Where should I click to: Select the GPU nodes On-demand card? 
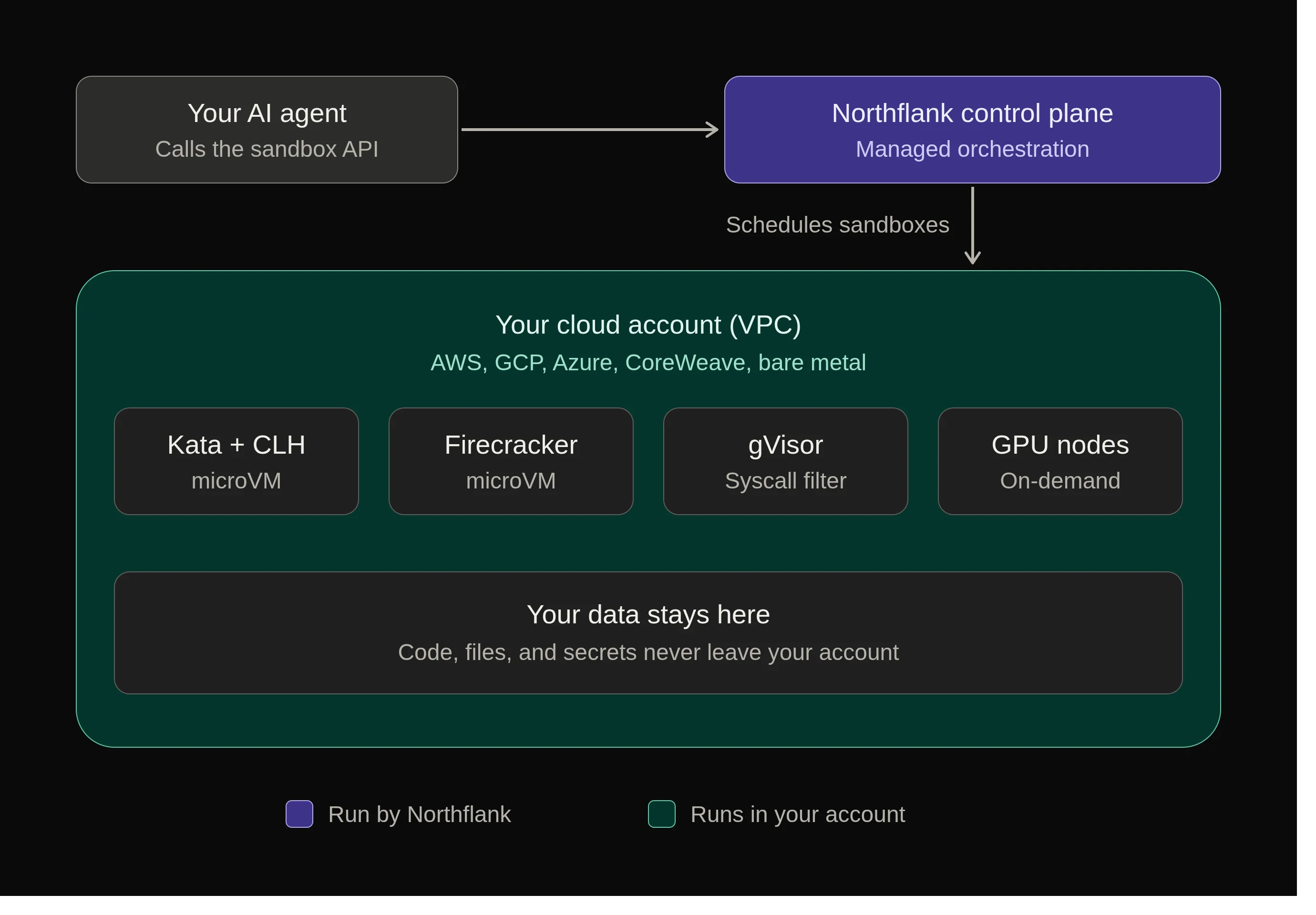[1060, 461]
